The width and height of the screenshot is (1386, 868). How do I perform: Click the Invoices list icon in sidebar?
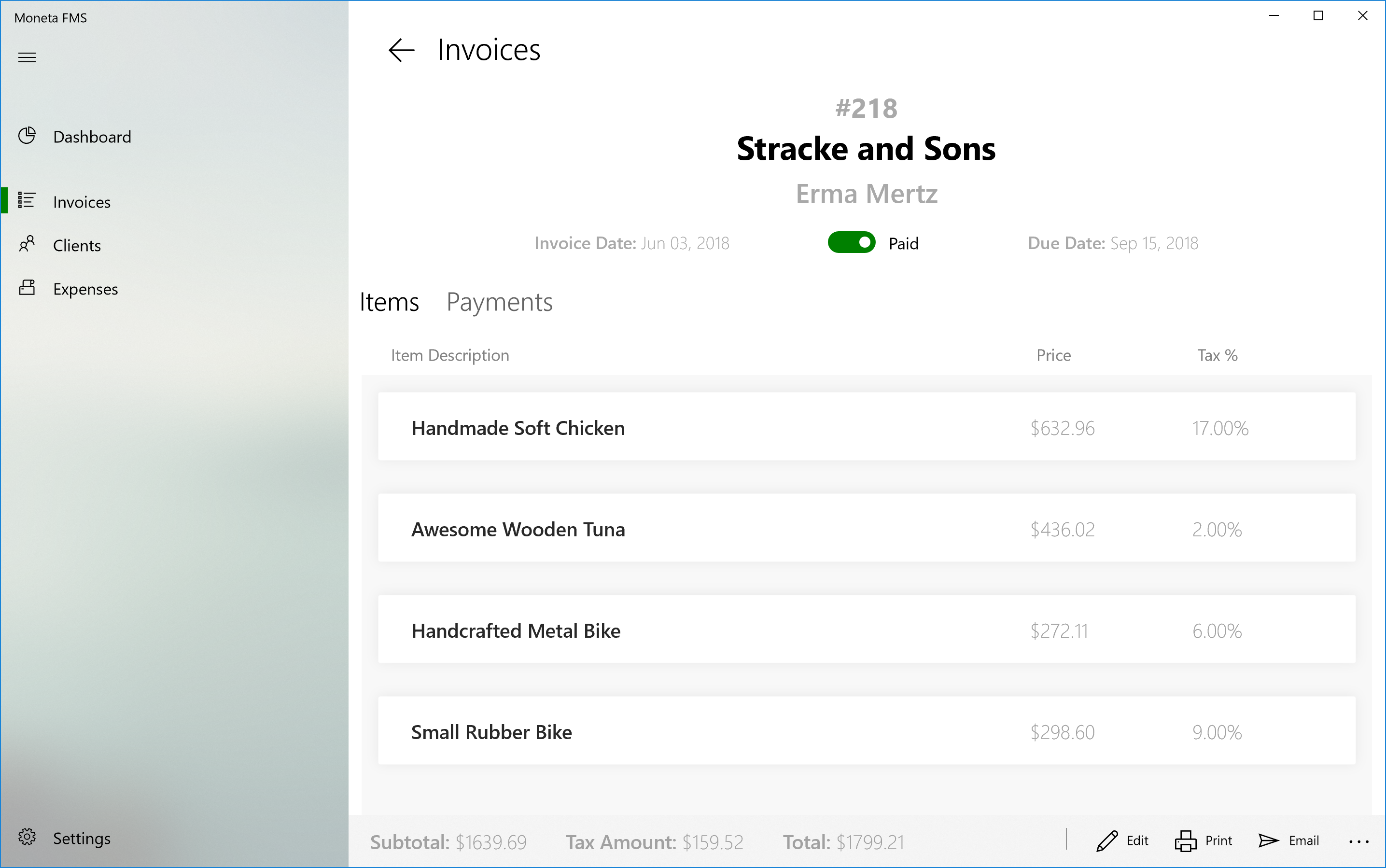[x=27, y=201]
